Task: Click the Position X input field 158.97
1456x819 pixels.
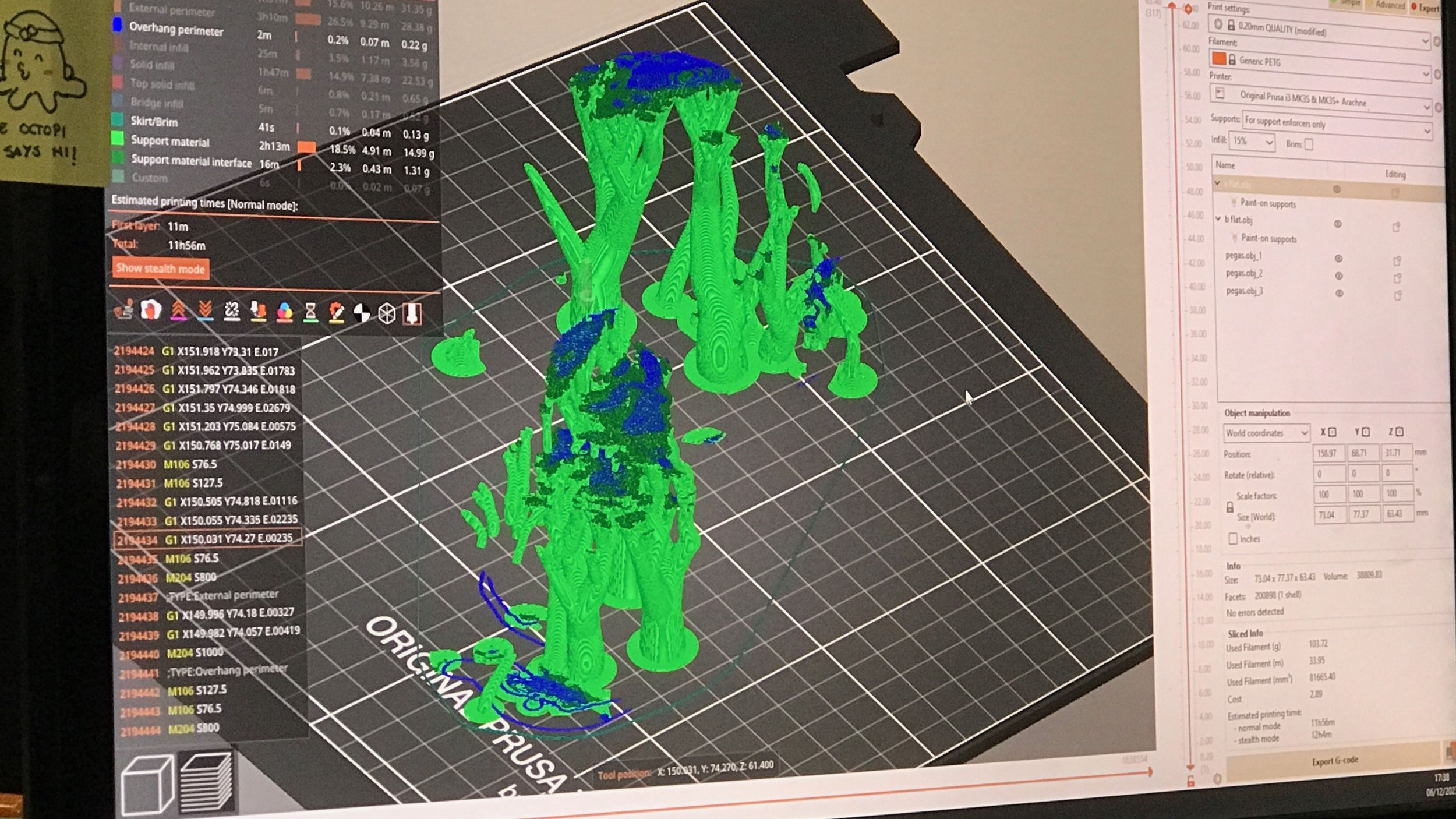Action: (x=1328, y=453)
